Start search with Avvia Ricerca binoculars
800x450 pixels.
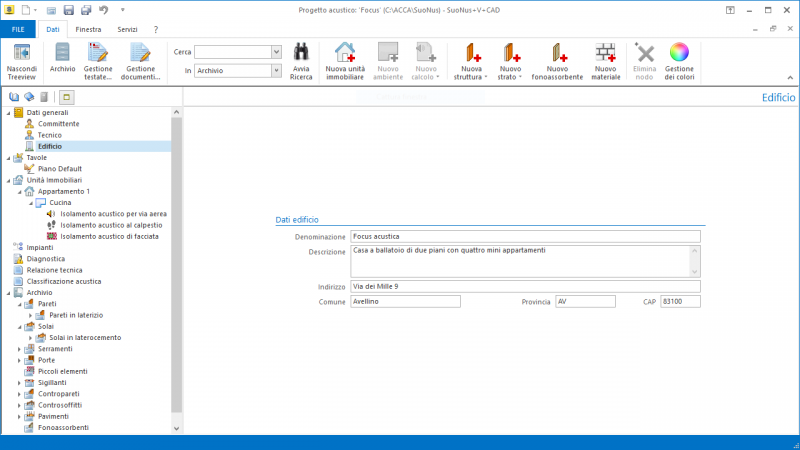pyautogui.click(x=301, y=61)
